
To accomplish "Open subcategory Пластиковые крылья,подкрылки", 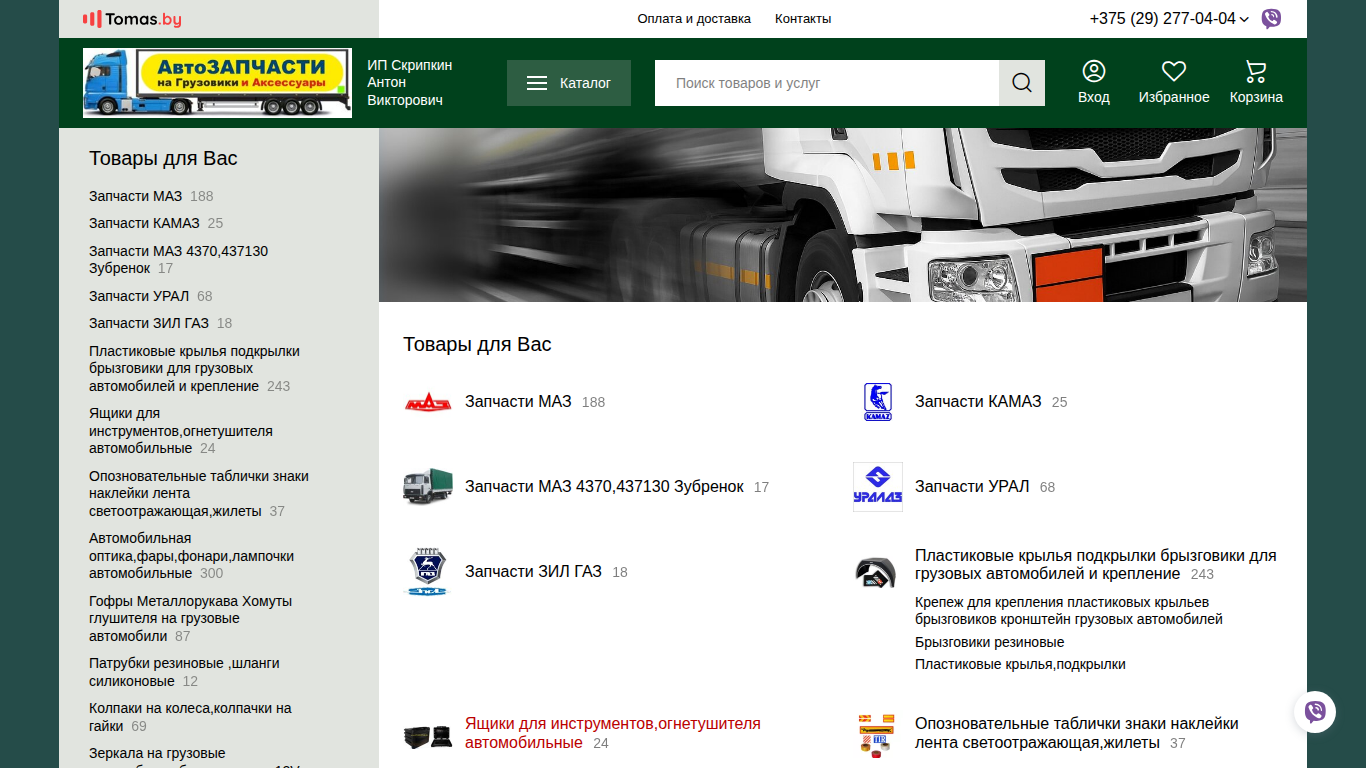I will [x=1020, y=664].
